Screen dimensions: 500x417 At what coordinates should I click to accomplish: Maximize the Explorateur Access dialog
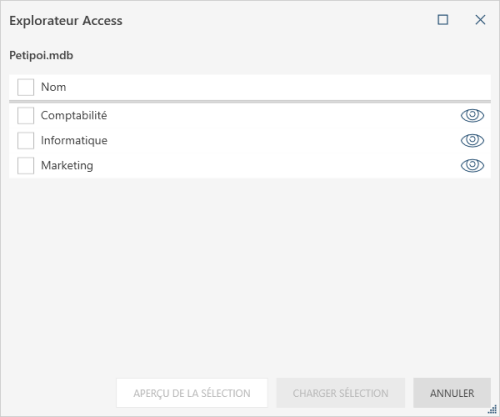pyautogui.click(x=443, y=20)
